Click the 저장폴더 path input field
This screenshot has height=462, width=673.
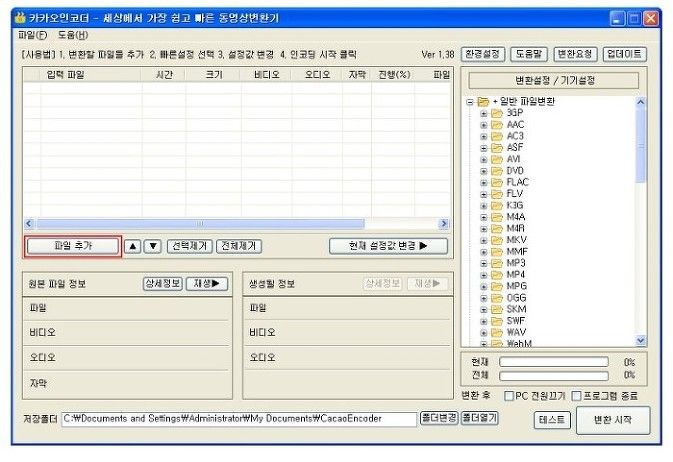click(x=239, y=419)
